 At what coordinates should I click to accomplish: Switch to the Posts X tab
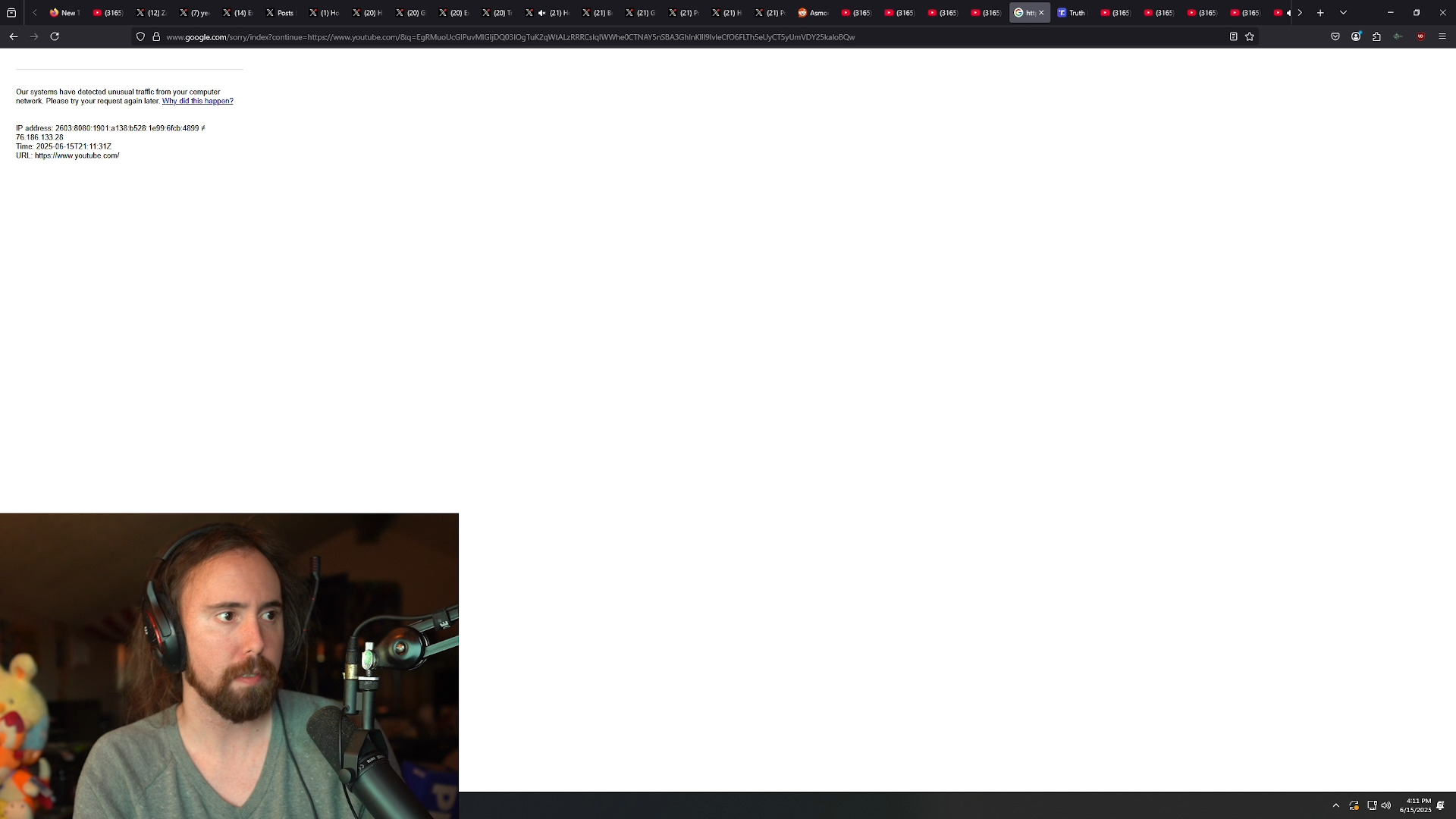(x=281, y=13)
